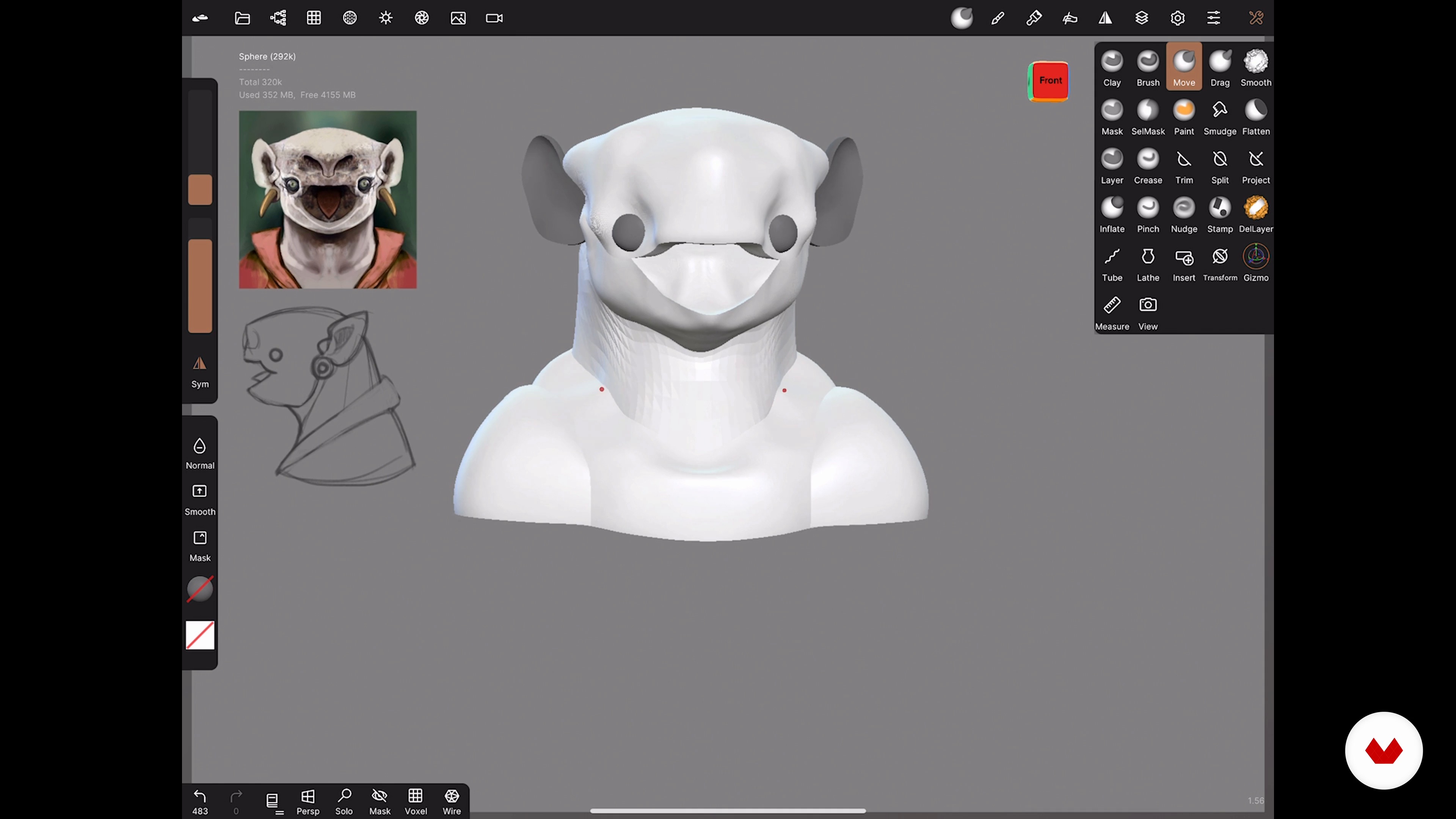Screen dimensions: 1456x819
Task: Select the Smudge tool
Action: [x=1220, y=117]
